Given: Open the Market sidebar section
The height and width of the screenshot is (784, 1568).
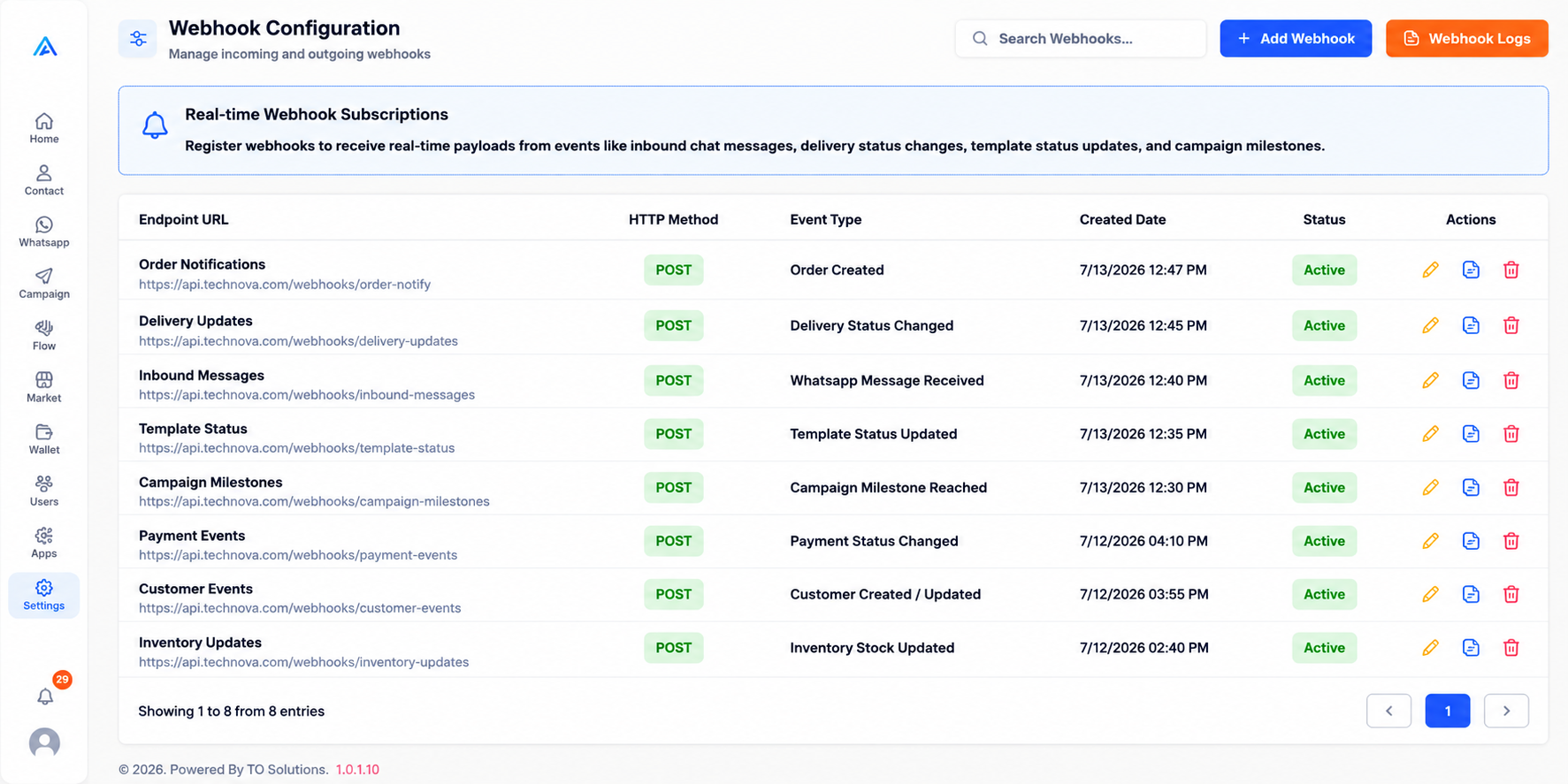Looking at the screenshot, I should 44,387.
